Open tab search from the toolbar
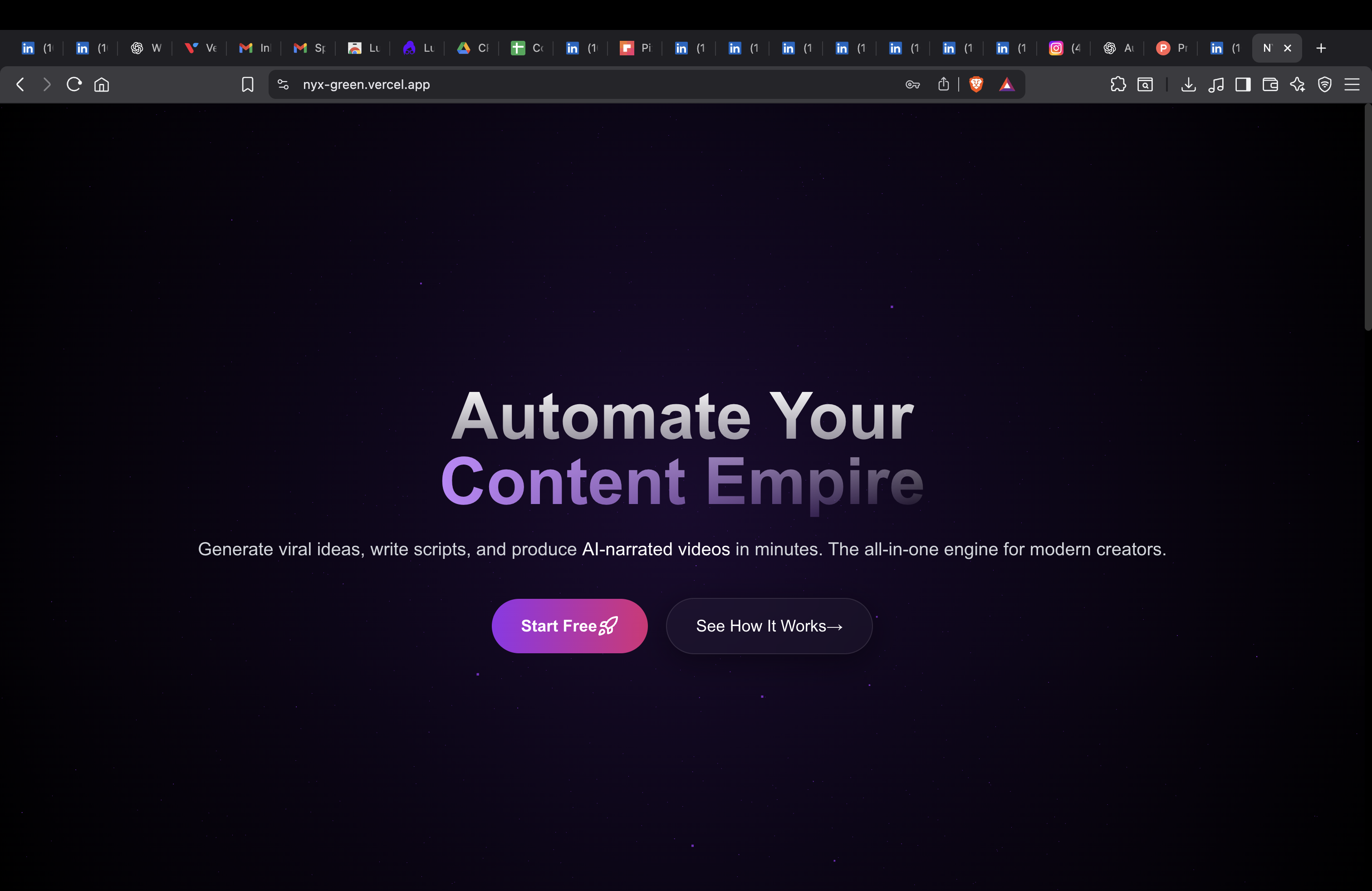1372x891 pixels. coord(1145,84)
